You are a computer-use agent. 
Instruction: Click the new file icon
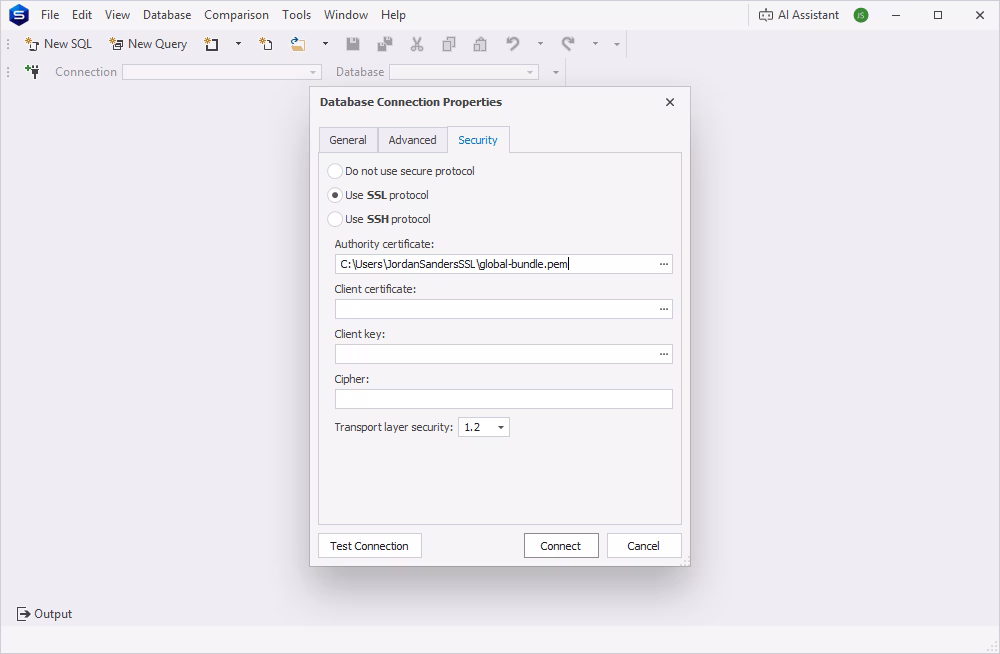coord(266,44)
